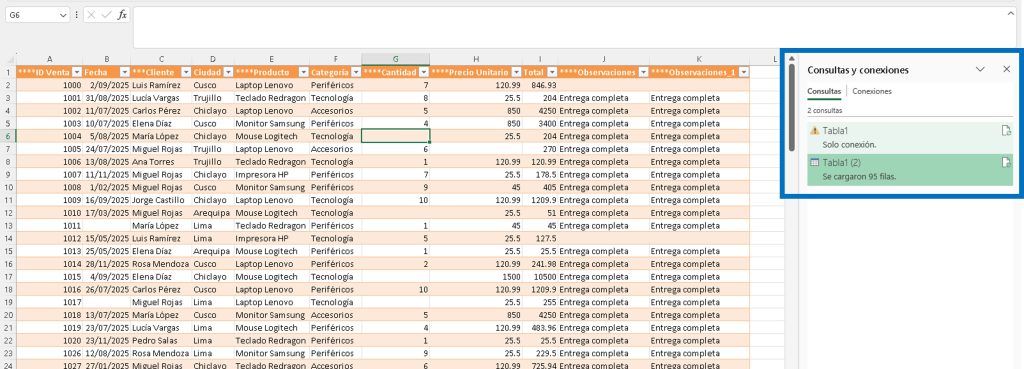The width and height of the screenshot is (1024, 369).
Task: Click the table icon beside Tabla1 (2)
Action: [814, 163]
